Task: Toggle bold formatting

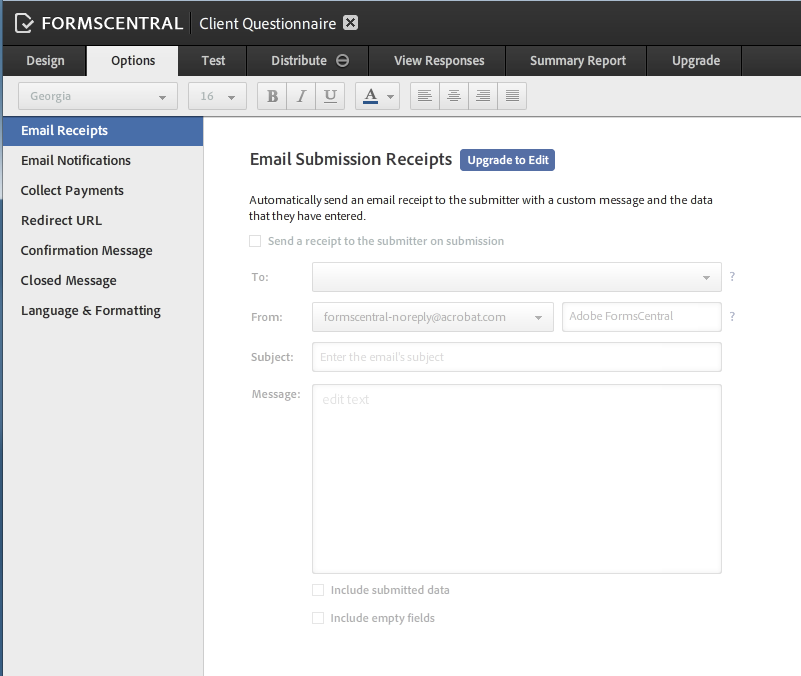Action: [272, 96]
